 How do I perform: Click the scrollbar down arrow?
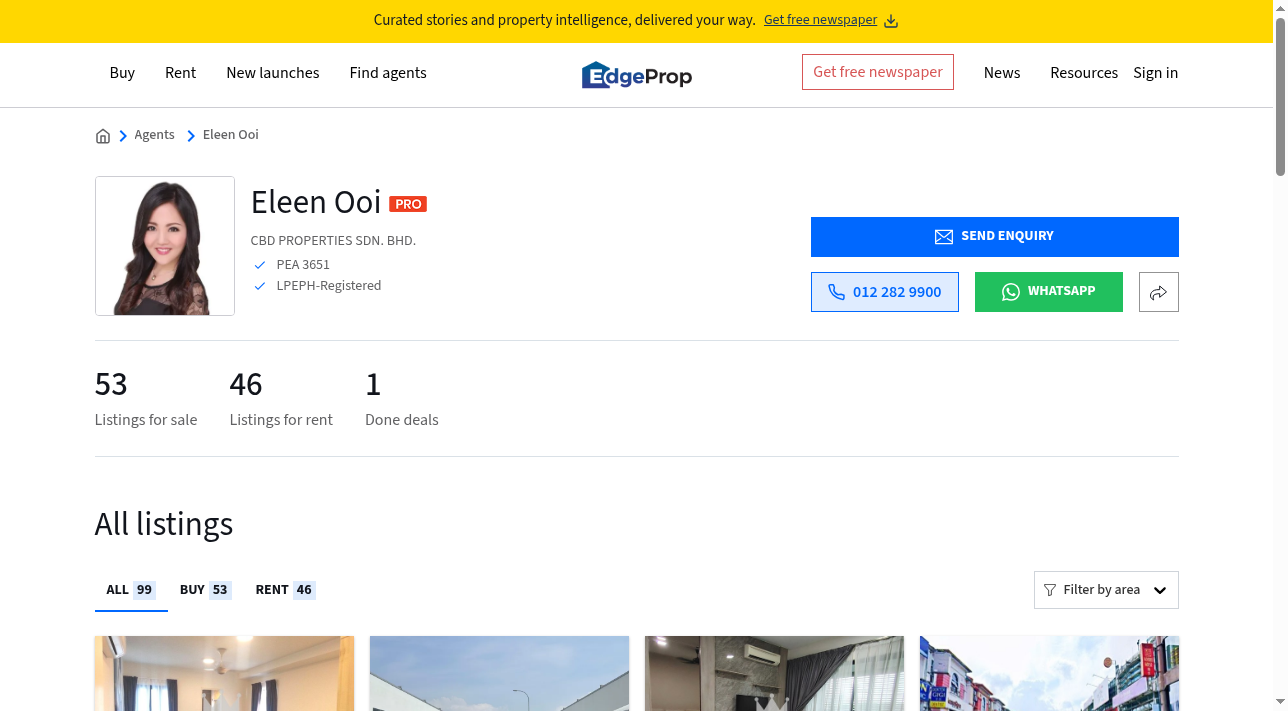pyautogui.click(x=1280, y=703)
